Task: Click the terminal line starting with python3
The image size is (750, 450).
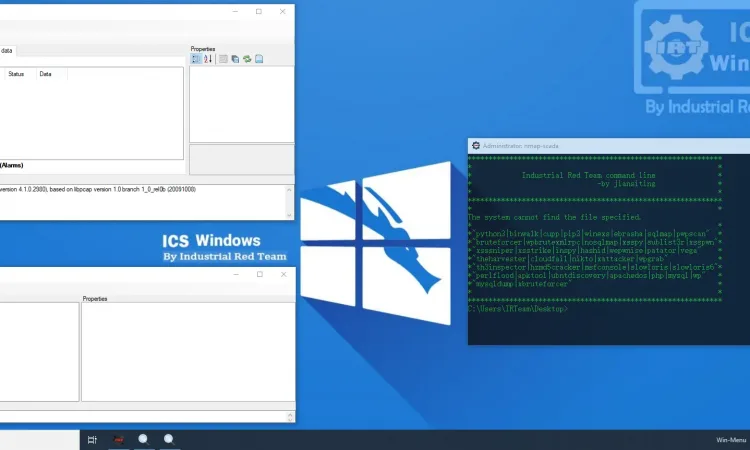Action: pos(592,234)
